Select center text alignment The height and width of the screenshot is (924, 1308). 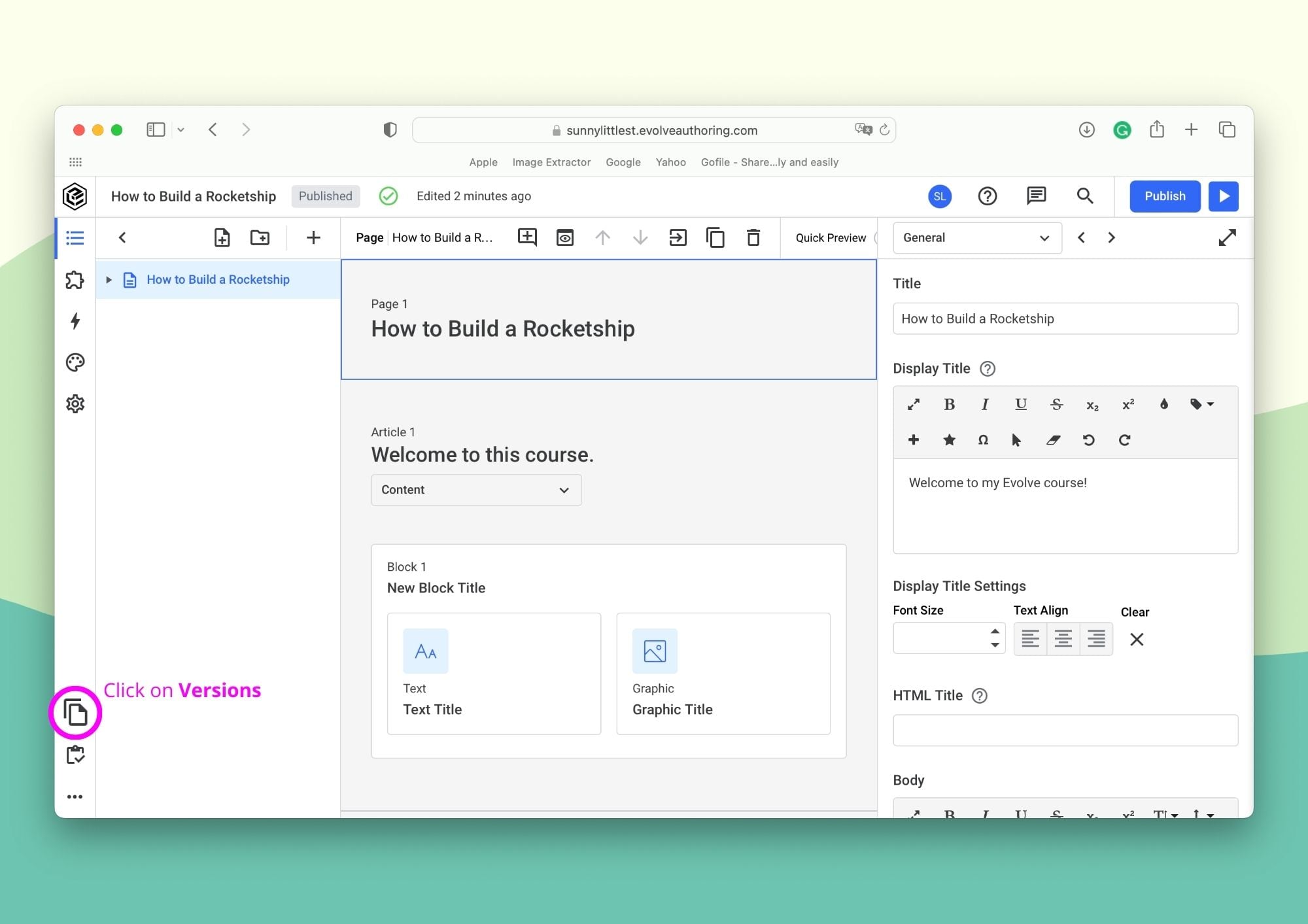[1063, 638]
